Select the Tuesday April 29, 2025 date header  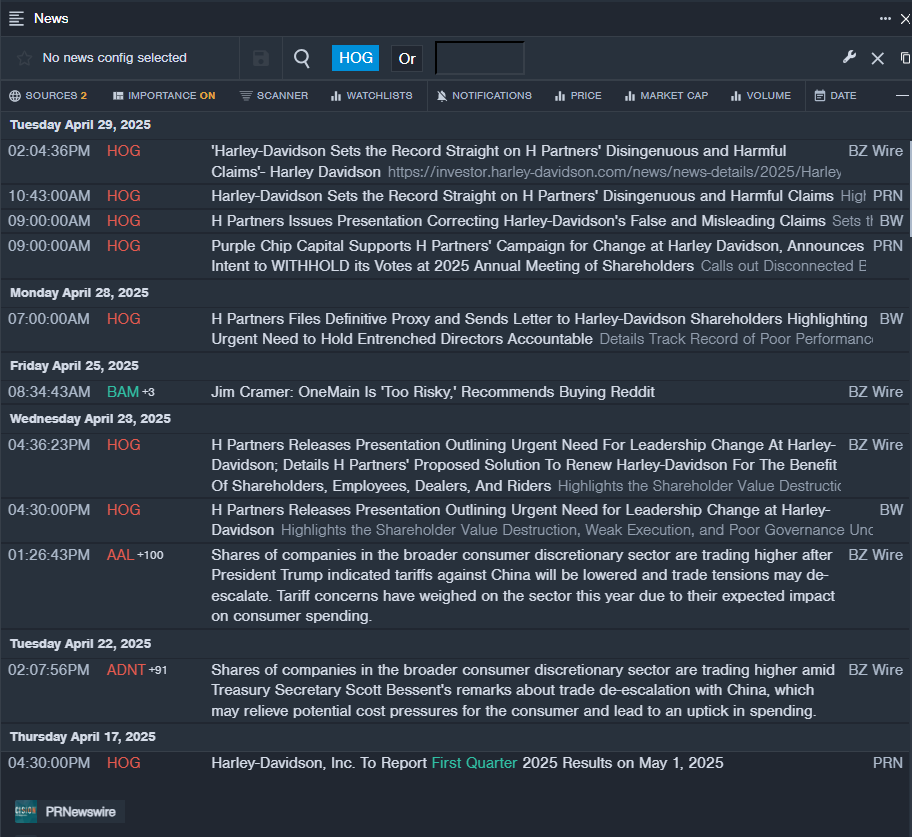point(80,125)
